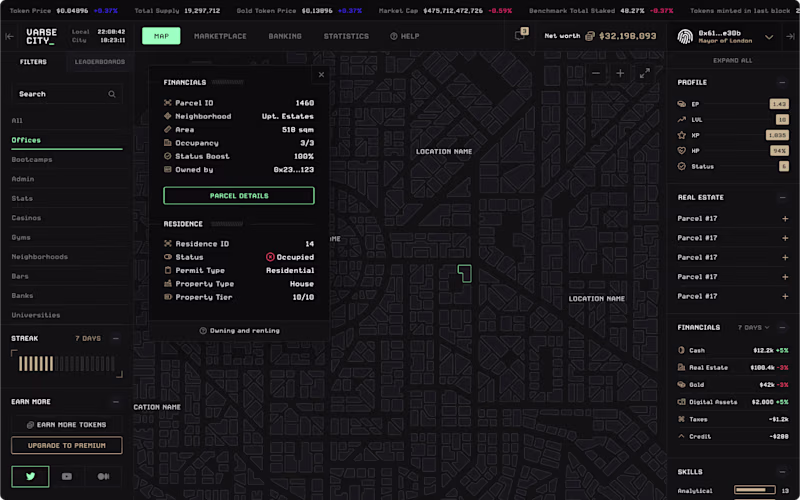
Task: Click Earn More Tokens button
Action: pyautogui.click(x=67, y=424)
